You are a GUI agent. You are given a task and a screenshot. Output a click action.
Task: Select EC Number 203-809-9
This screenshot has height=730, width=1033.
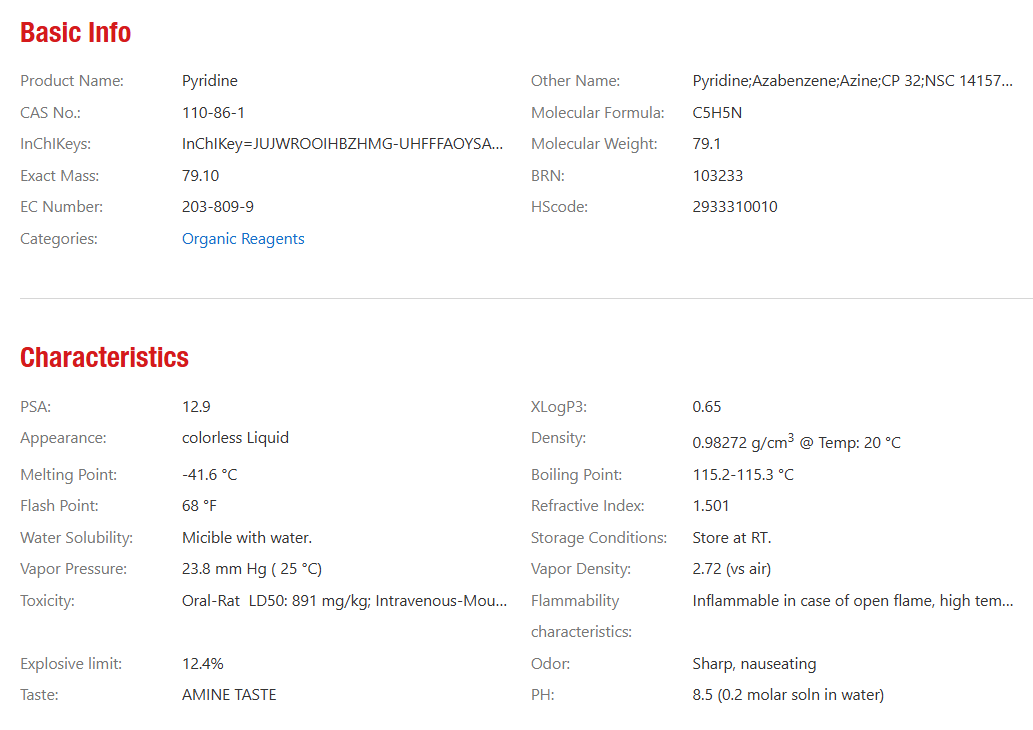pyautogui.click(x=217, y=207)
